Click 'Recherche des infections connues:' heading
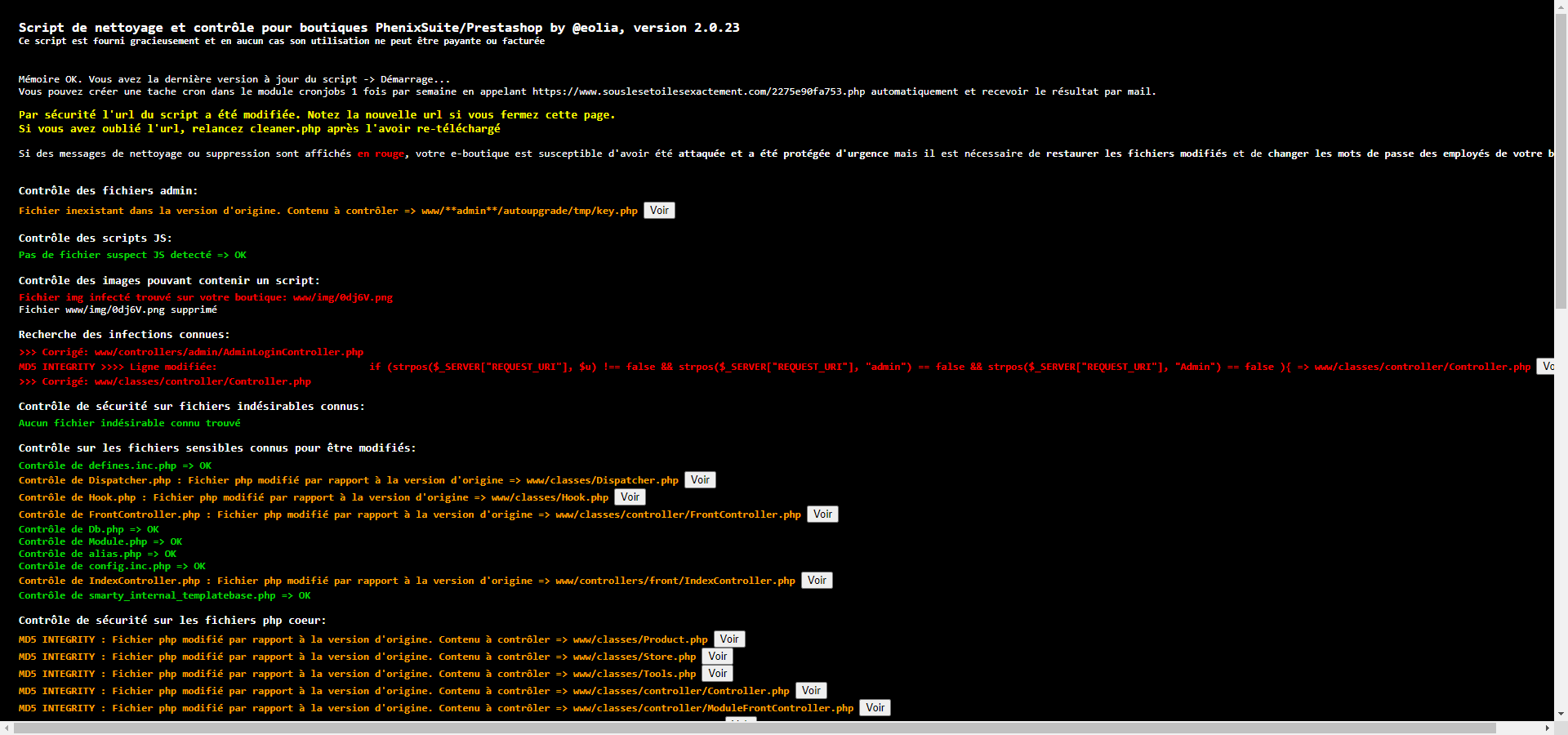This screenshot has height=735, width=1568. 124,335
